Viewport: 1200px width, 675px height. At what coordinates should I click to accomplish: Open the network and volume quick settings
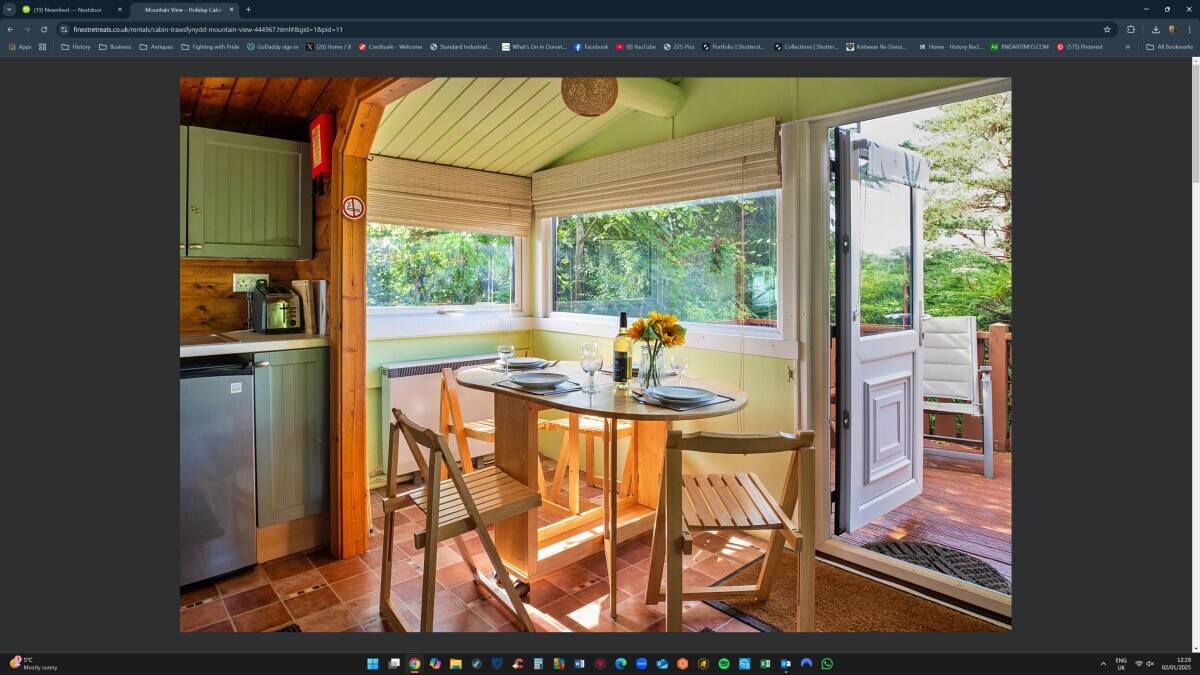tap(1145, 663)
